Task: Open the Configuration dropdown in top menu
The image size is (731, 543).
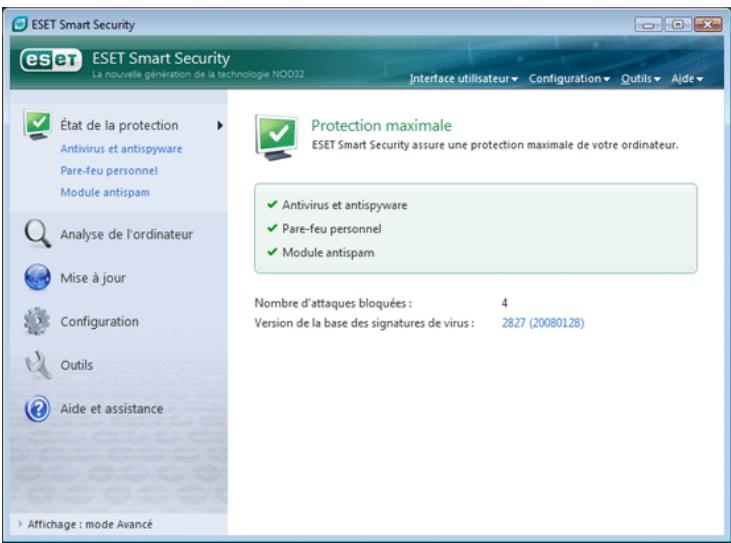Action: [569, 79]
